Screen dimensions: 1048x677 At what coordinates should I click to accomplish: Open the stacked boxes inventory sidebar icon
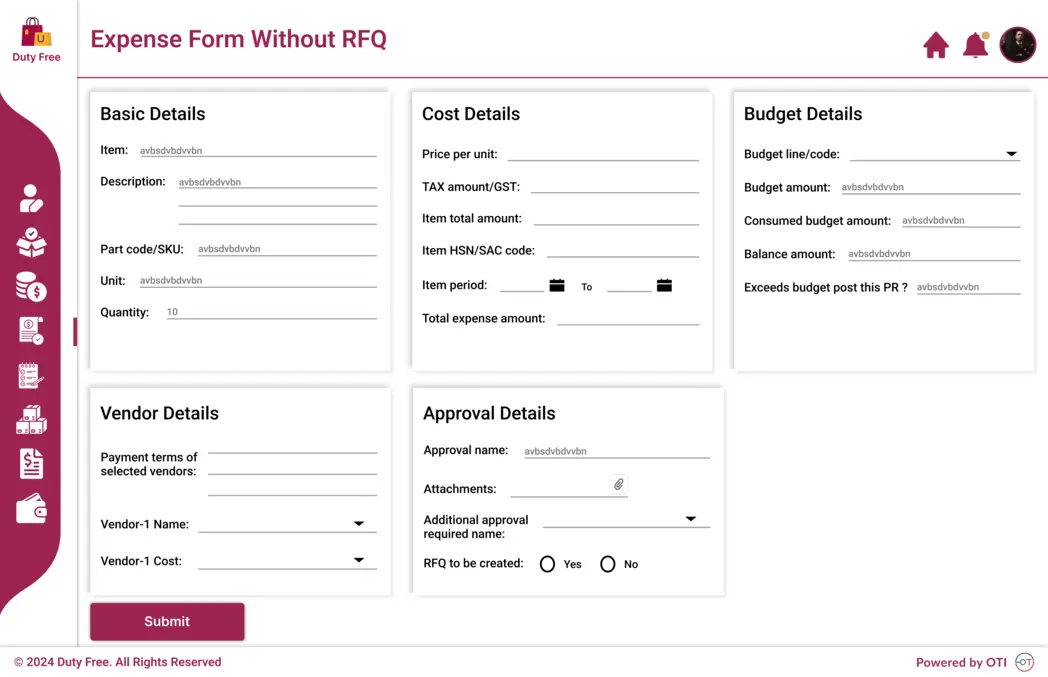(x=31, y=420)
